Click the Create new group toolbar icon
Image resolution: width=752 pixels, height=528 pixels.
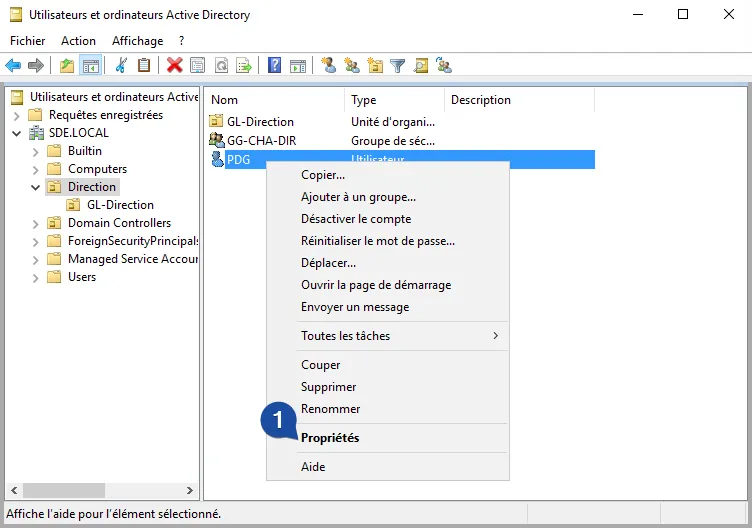click(351, 66)
